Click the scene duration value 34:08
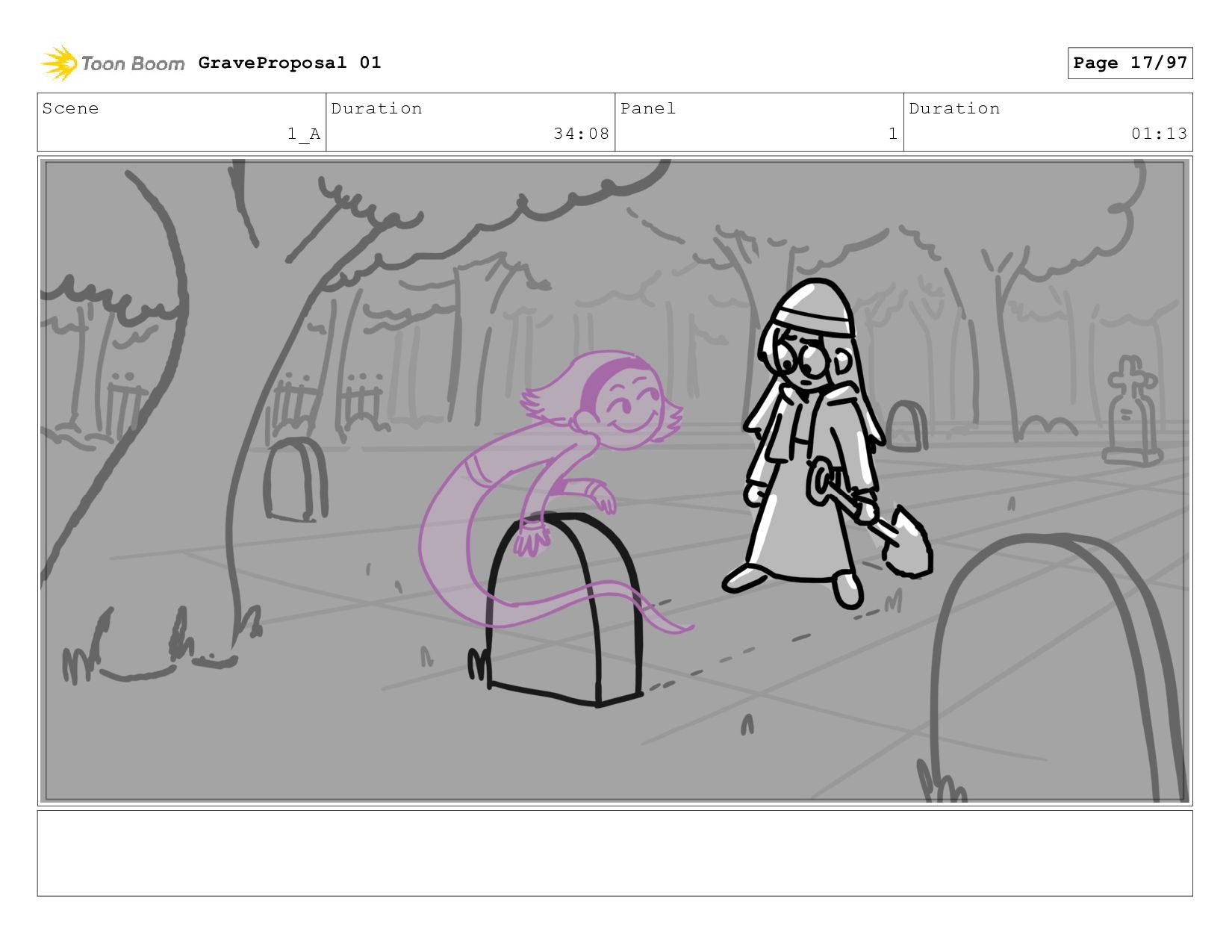This screenshot has width=1232, height=952. [x=581, y=134]
